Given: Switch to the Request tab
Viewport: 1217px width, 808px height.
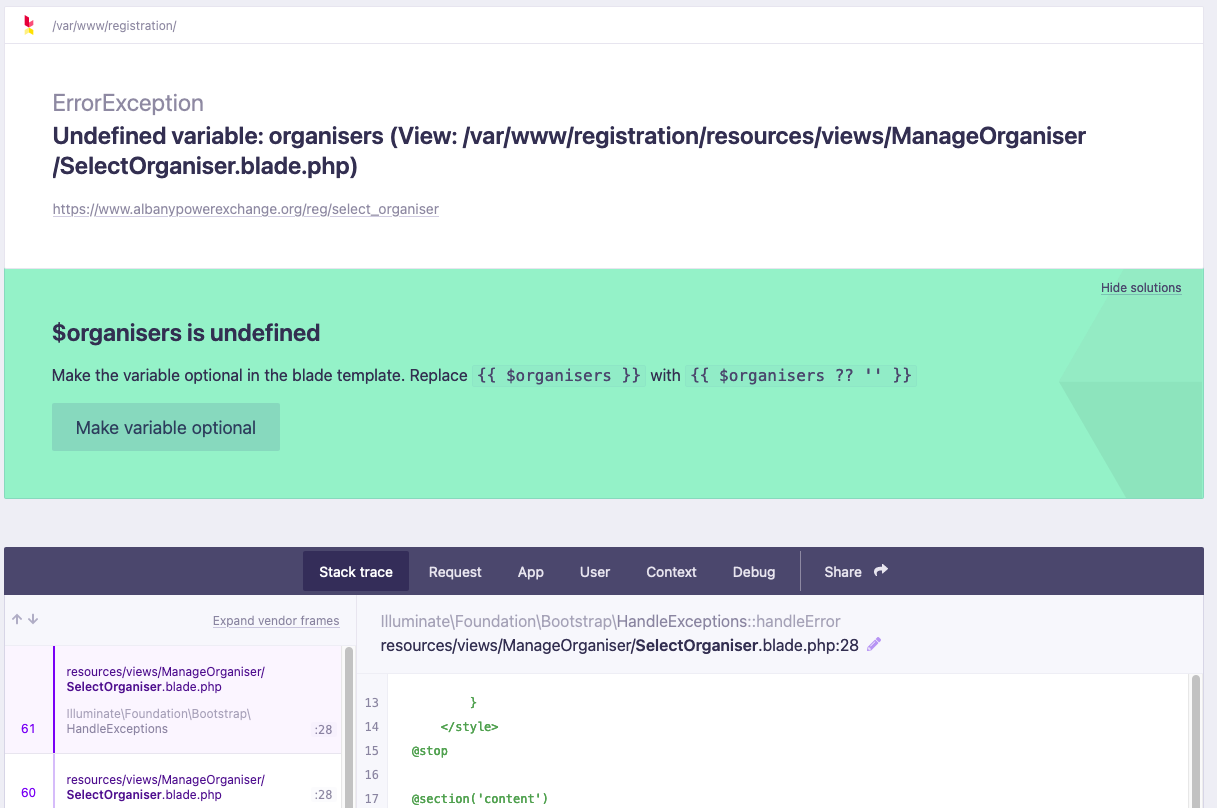Looking at the screenshot, I should (x=455, y=571).
